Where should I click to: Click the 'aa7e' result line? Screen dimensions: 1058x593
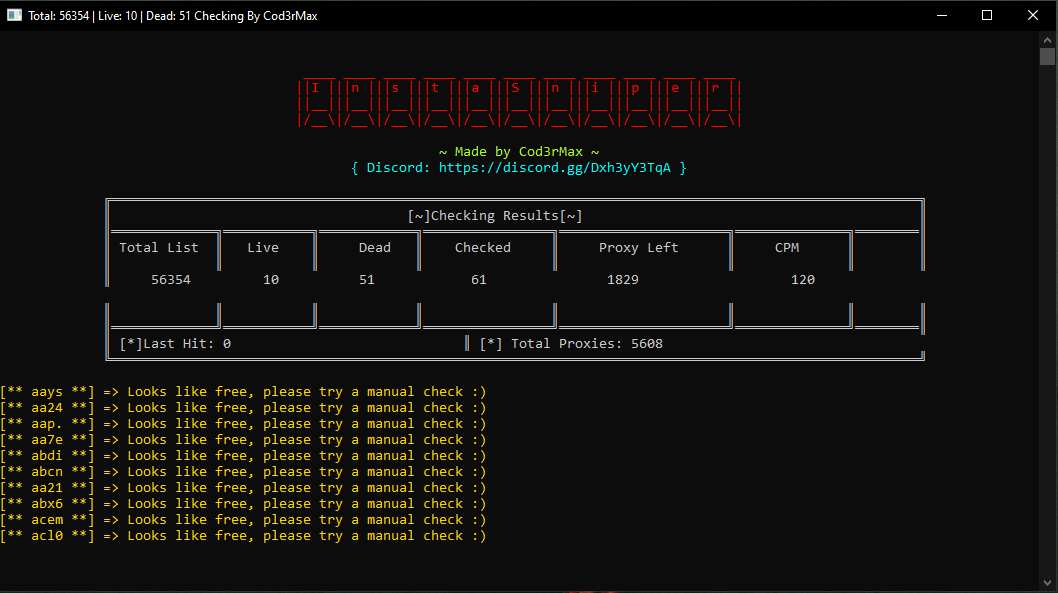243,440
